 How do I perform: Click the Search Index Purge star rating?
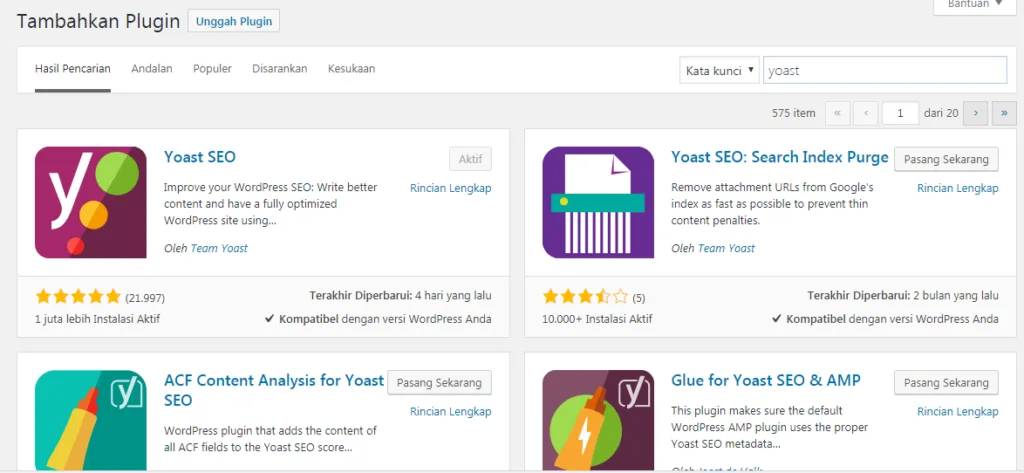point(585,297)
